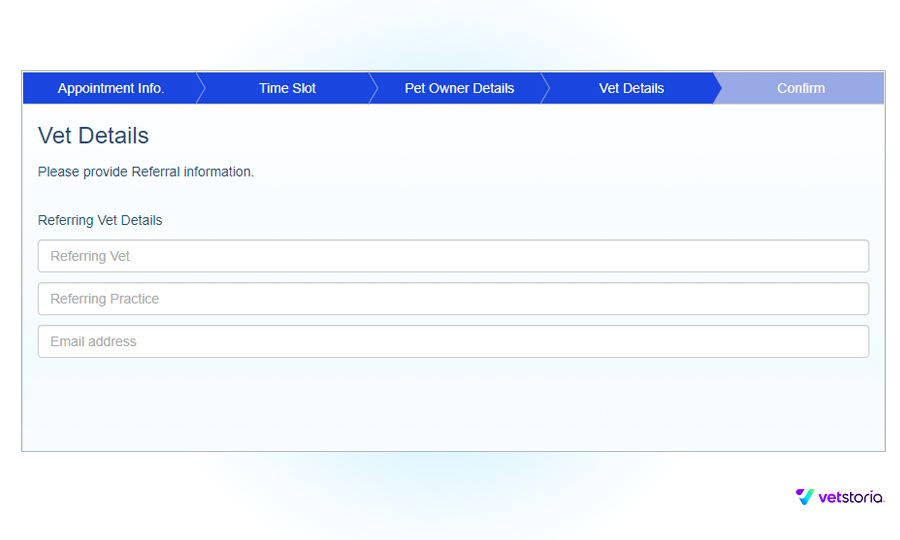Click the empty form area below Email address

453,405
